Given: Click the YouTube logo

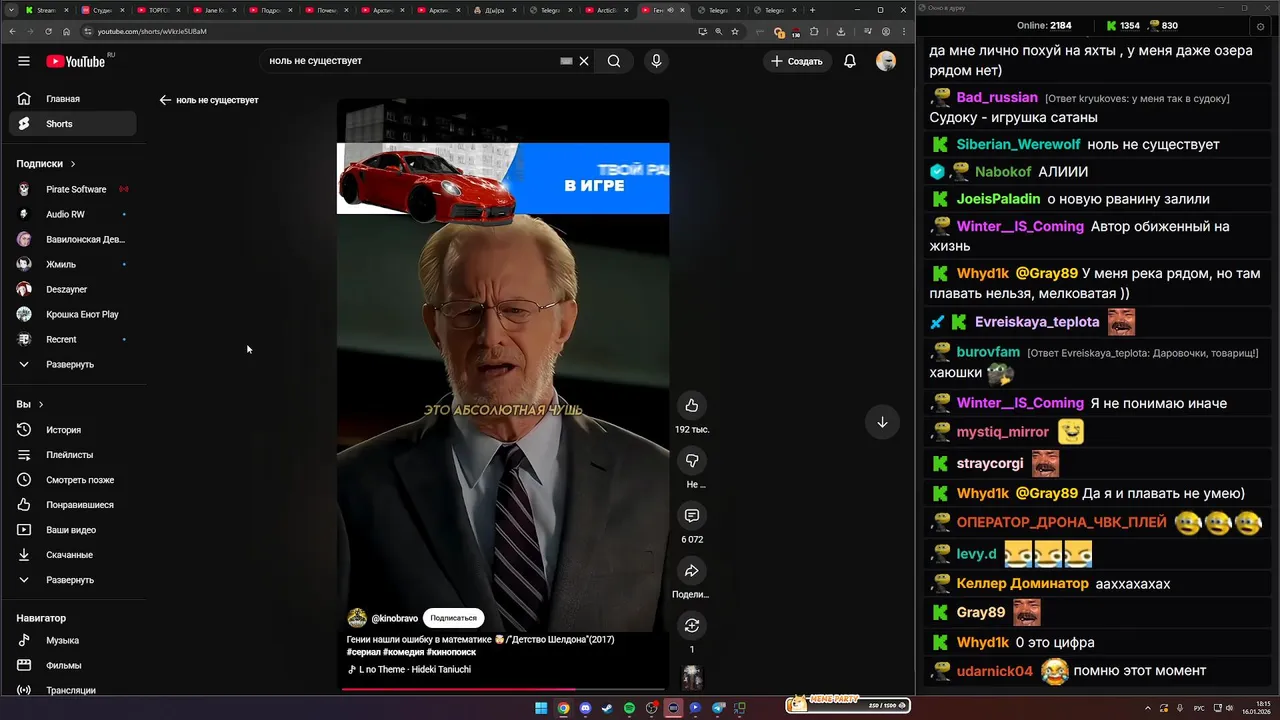Looking at the screenshot, I should tap(77, 61).
